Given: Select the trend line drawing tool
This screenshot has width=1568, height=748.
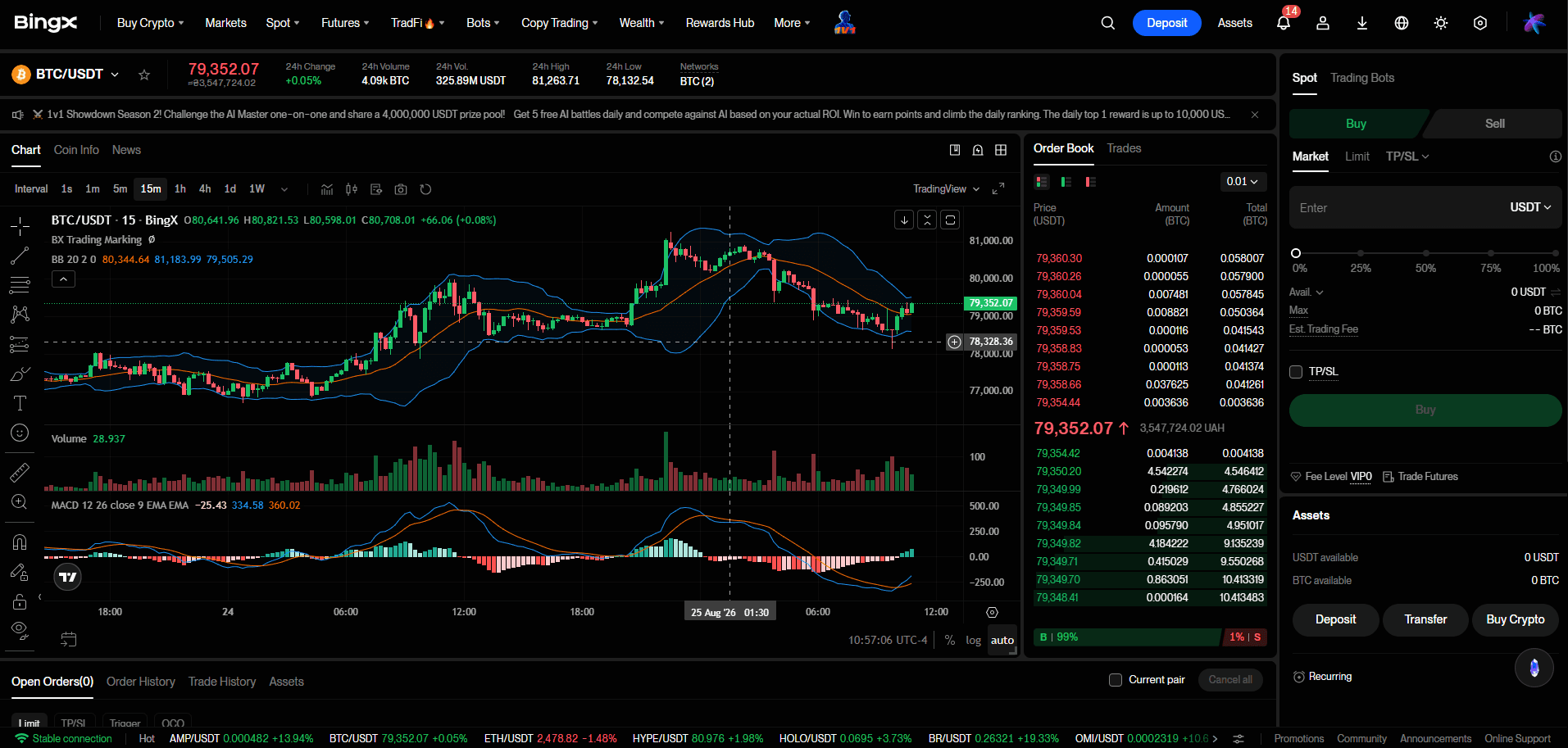Looking at the screenshot, I should point(20,256).
